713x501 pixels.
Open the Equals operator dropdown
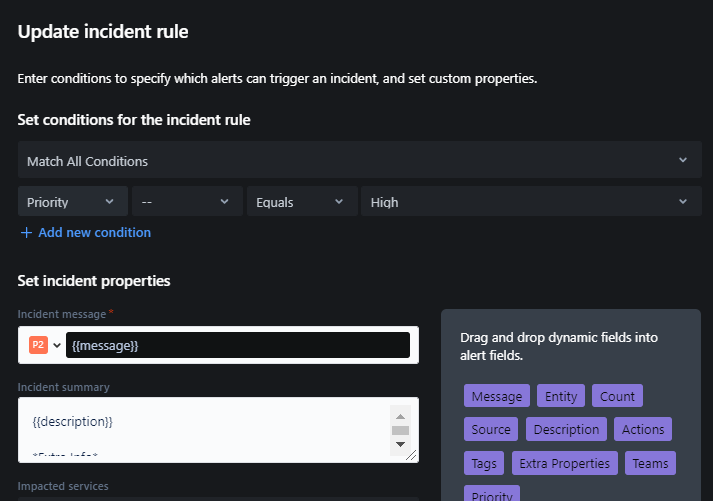(302, 201)
